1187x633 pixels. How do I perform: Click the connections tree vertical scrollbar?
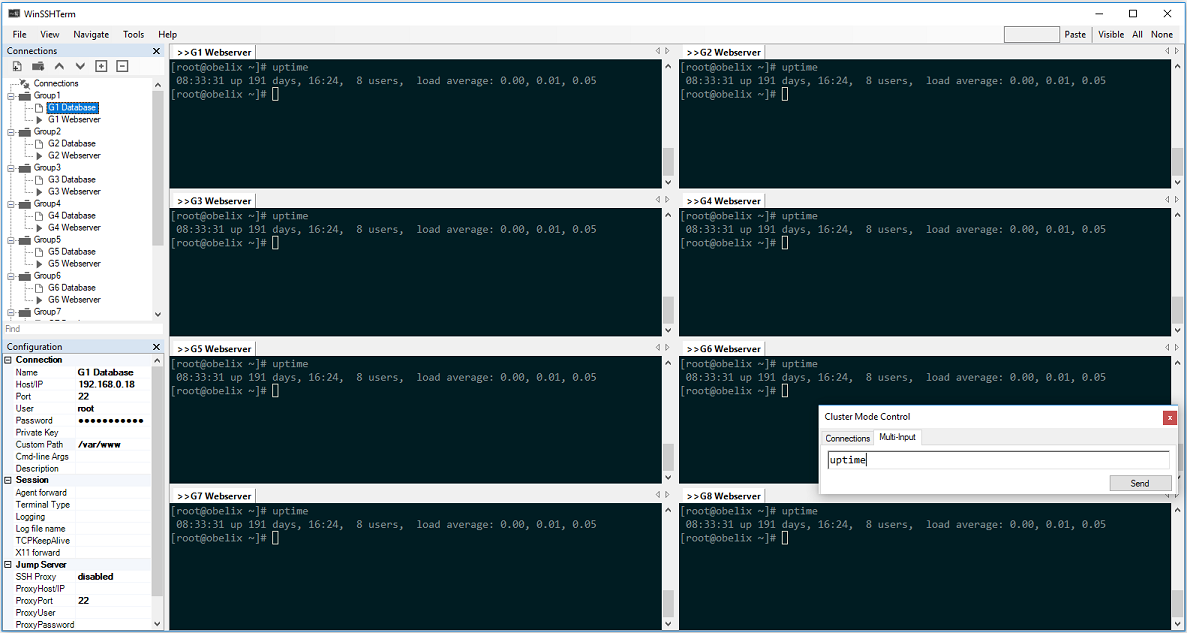(157, 167)
